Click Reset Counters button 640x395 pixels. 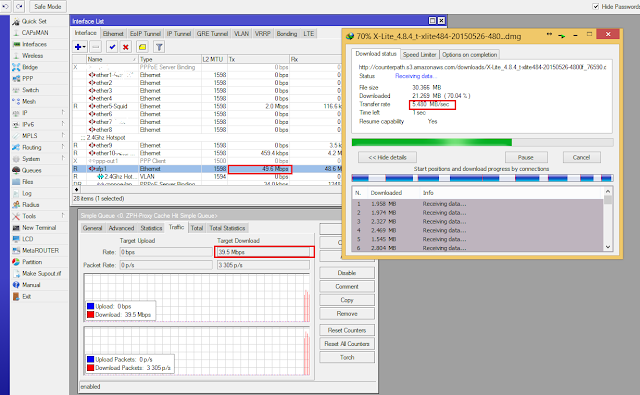point(347,330)
